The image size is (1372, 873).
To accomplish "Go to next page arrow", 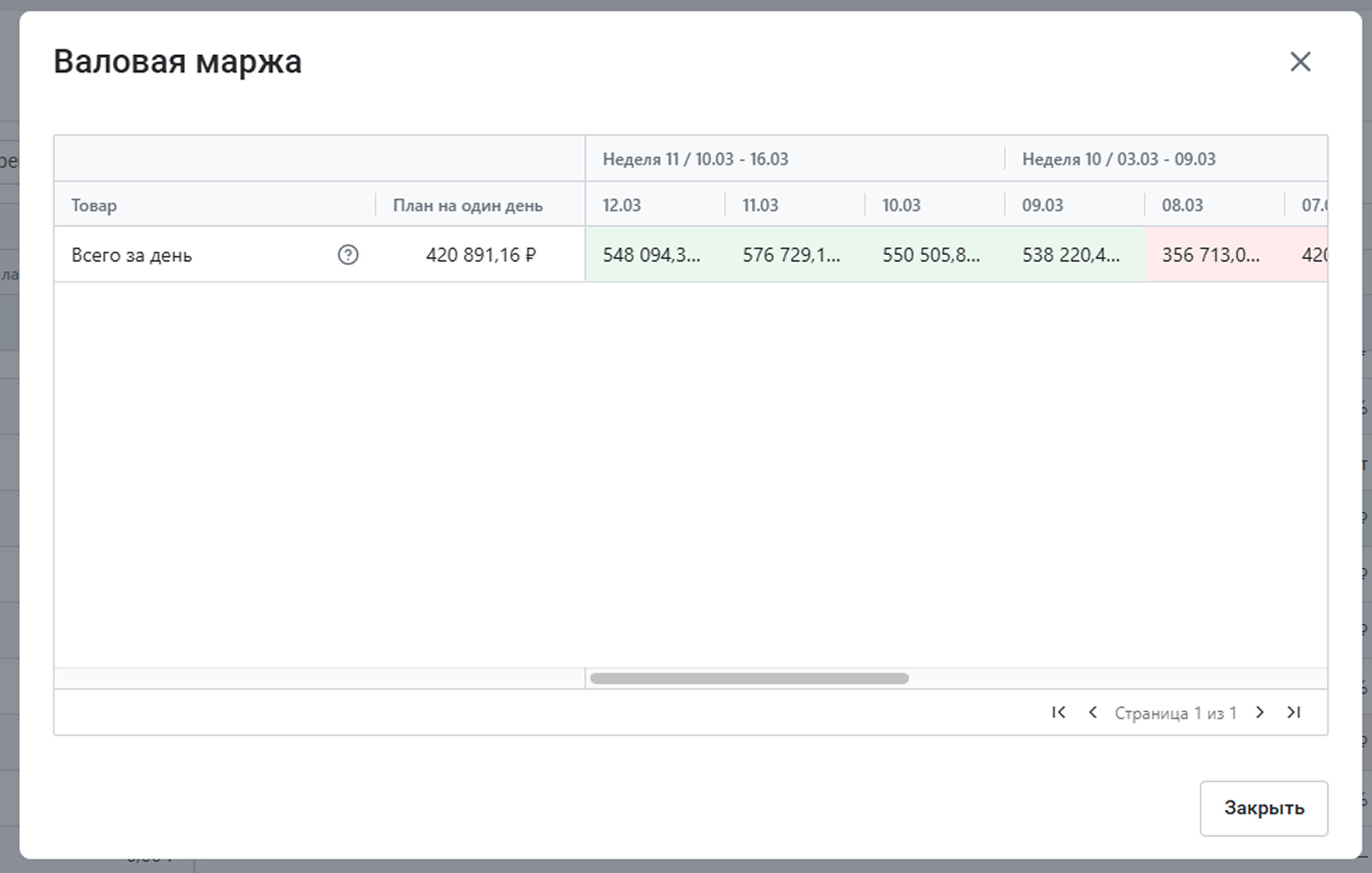I will point(1259,712).
